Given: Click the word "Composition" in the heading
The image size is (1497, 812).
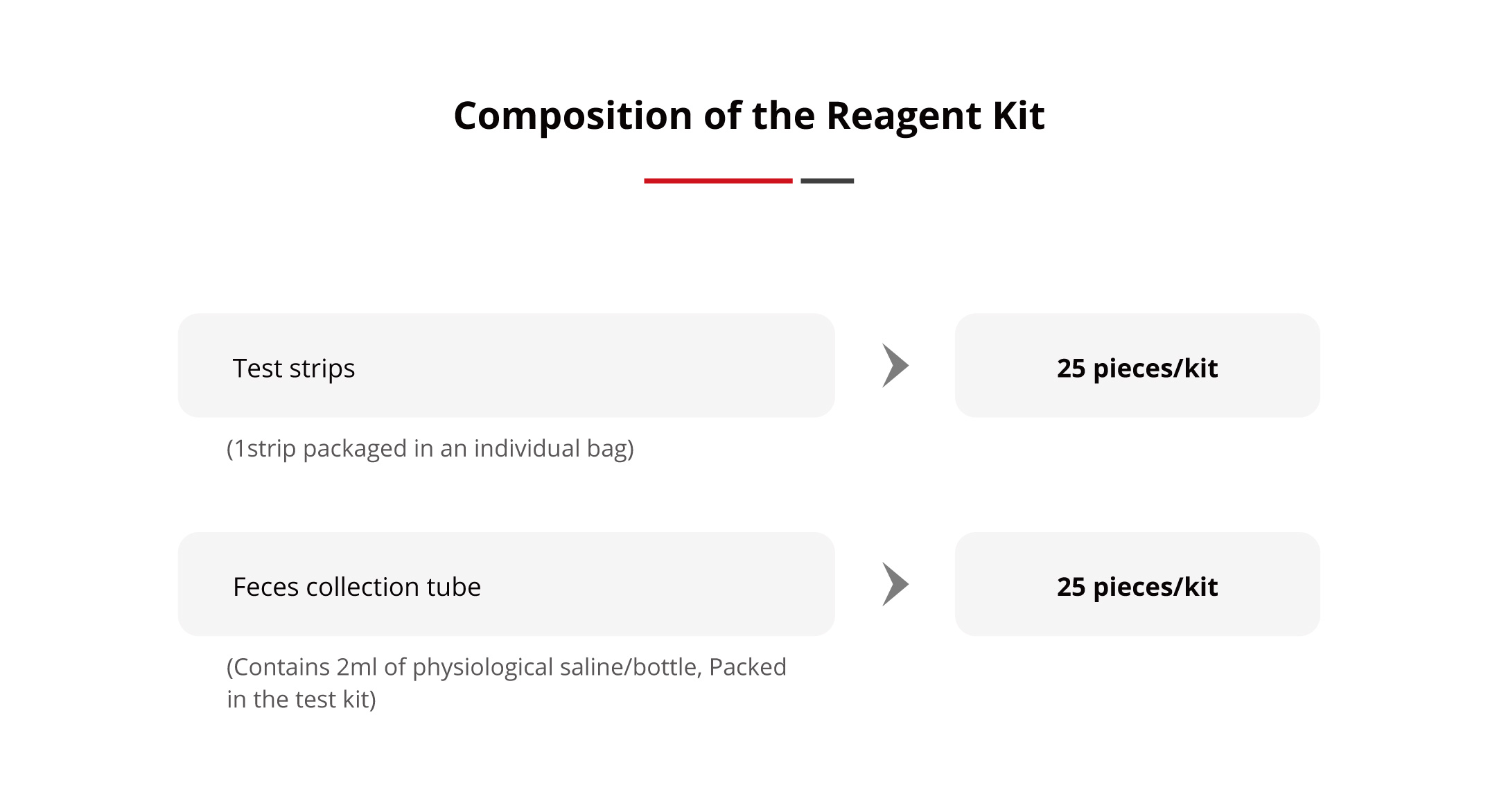Looking at the screenshot, I should [x=572, y=116].
